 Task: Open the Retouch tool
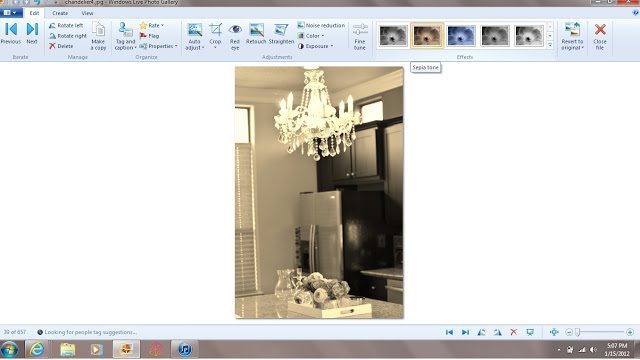coord(256,33)
